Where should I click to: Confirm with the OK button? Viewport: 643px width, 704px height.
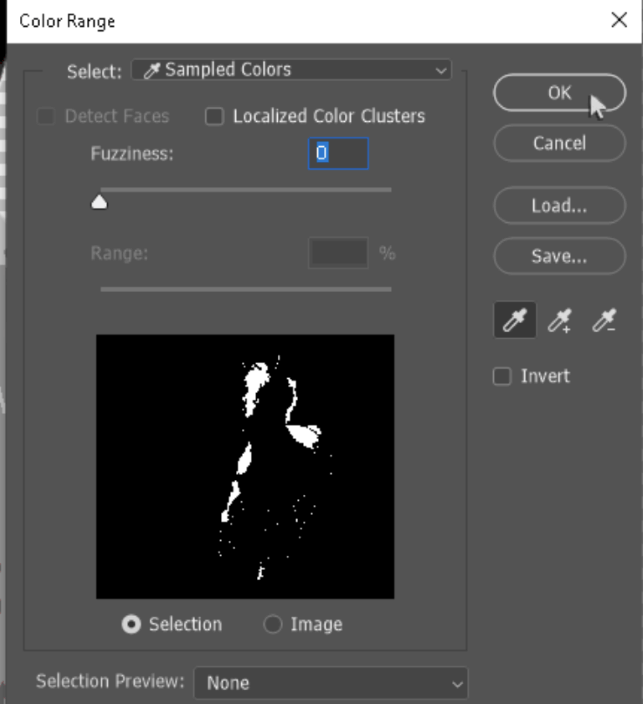pyautogui.click(x=559, y=93)
